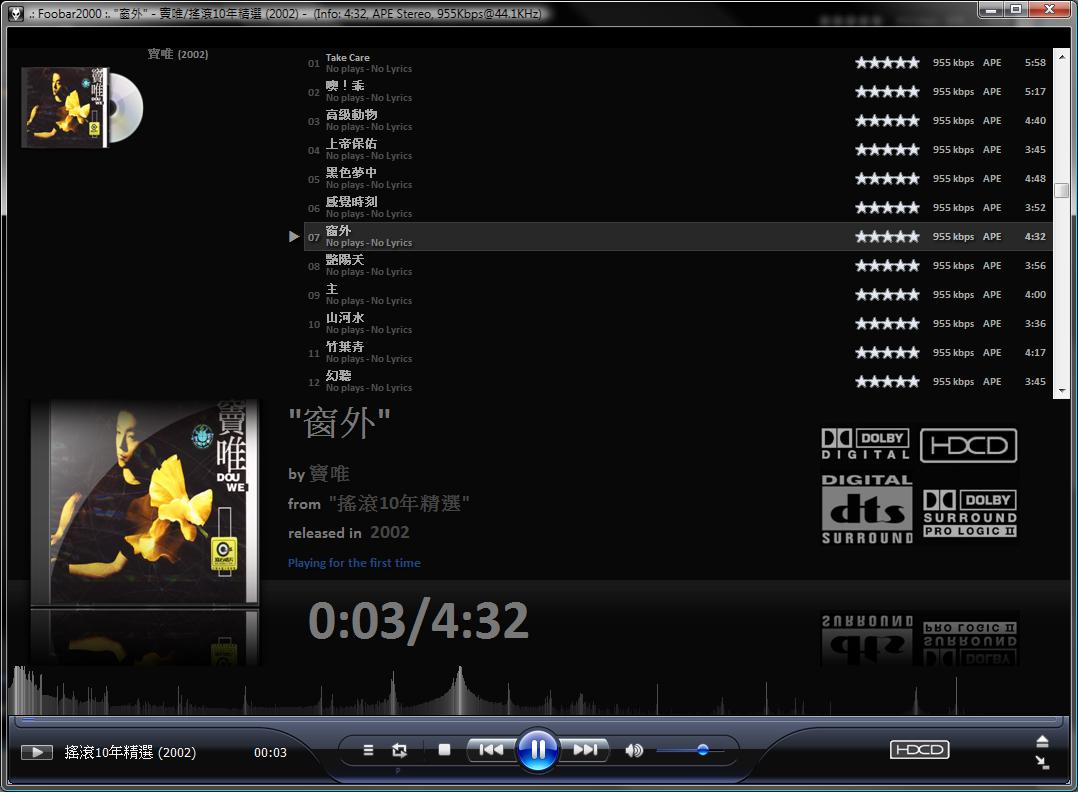
Task: Select track 11 竹葉青
Action: [x=677, y=352]
